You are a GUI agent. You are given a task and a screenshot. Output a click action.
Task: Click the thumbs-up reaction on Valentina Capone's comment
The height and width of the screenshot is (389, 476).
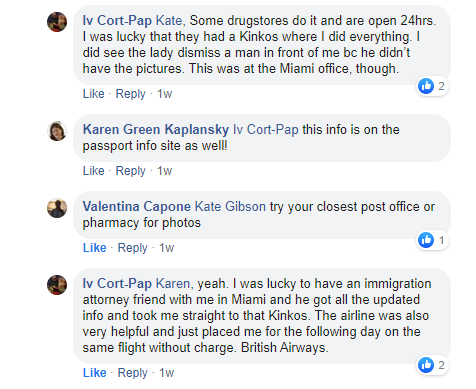426,240
